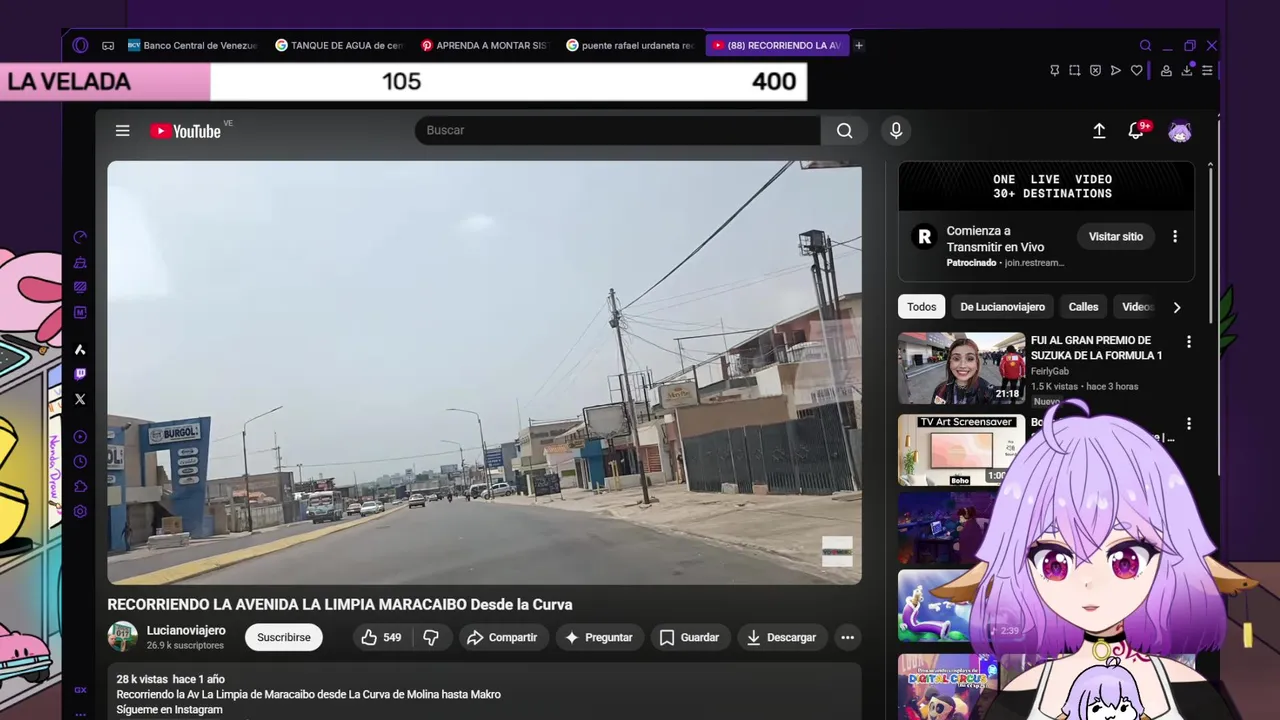Select the De Lucianoviajero chip

1002,307
